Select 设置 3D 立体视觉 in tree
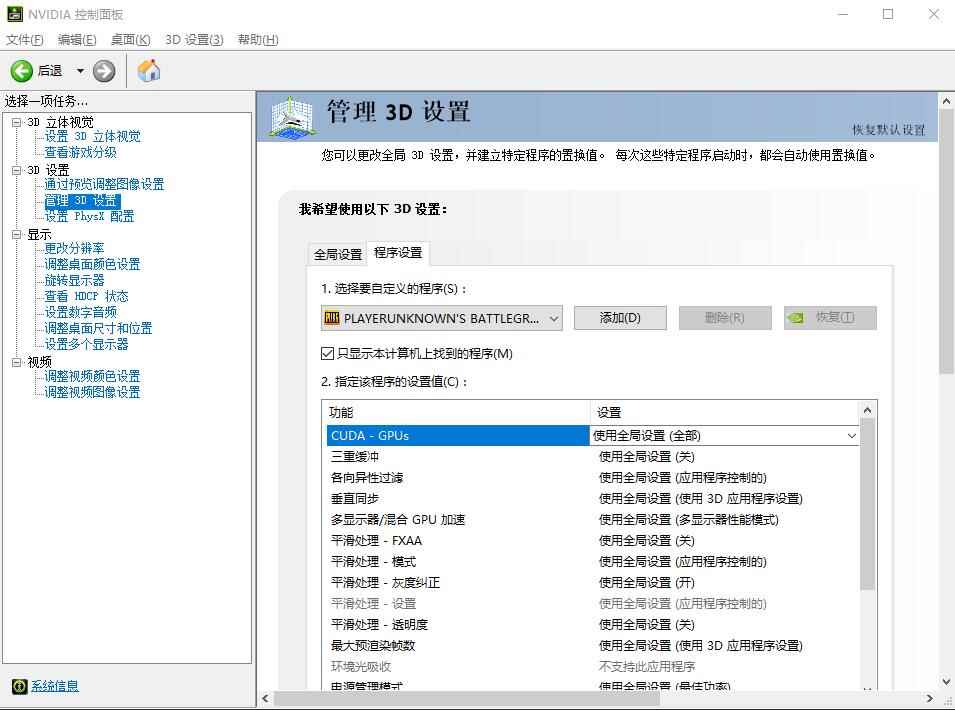Image resolution: width=955 pixels, height=710 pixels. tap(93, 136)
